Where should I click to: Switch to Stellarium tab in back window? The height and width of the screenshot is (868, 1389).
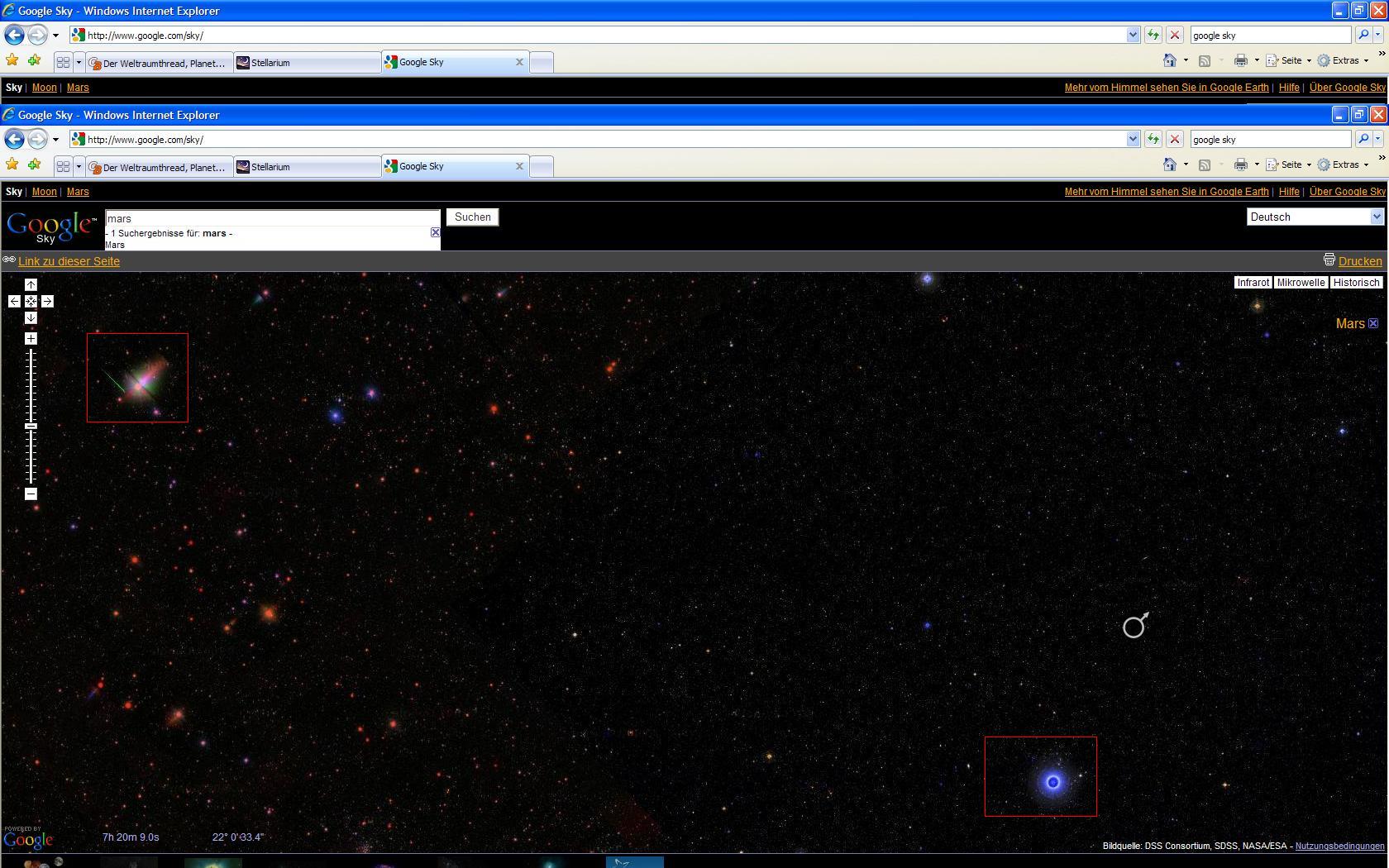pos(307,63)
